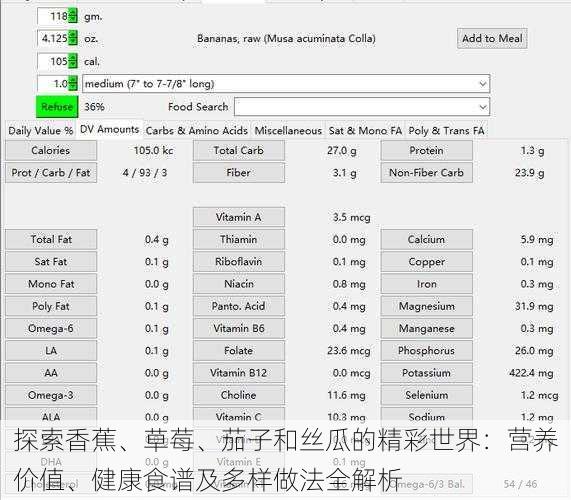
Task: Adjust the serving count spinner beside 1.0
Action: [73, 83]
